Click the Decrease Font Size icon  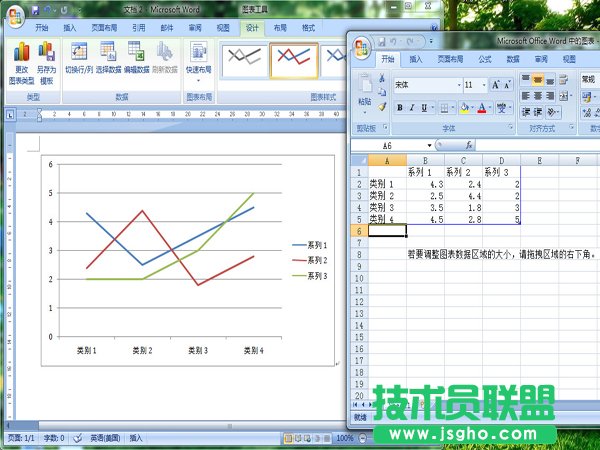click(x=507, y=85)
